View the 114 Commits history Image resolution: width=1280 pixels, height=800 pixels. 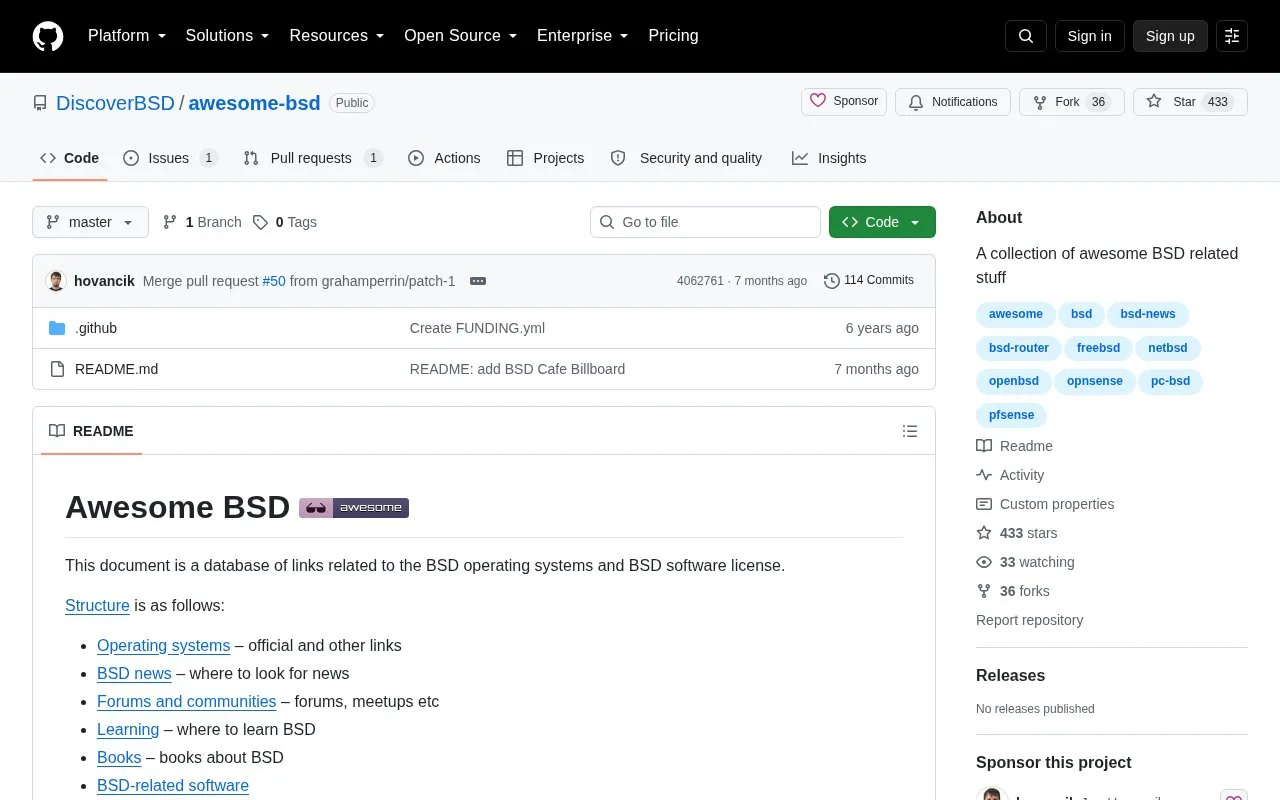tap(869, 281)
